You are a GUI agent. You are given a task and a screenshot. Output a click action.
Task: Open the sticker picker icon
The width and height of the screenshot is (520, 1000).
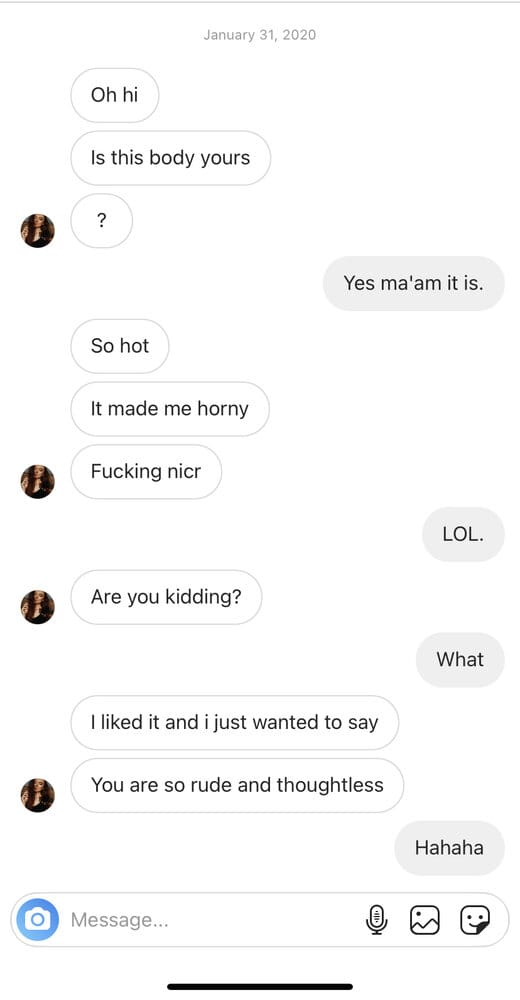475,920
